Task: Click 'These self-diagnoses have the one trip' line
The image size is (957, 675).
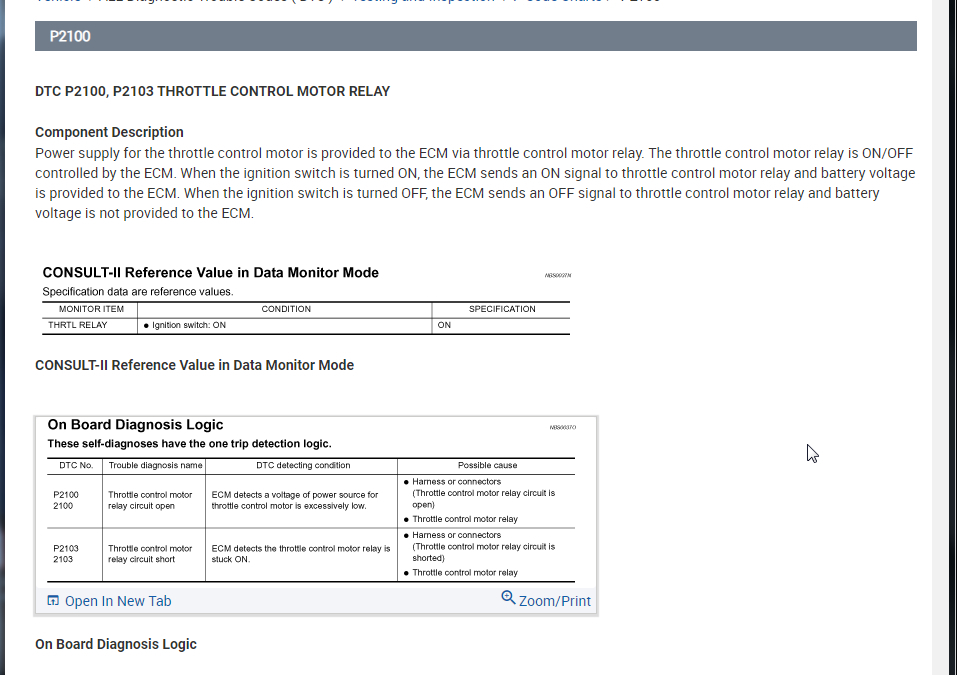Action: (x=189, y=444)
